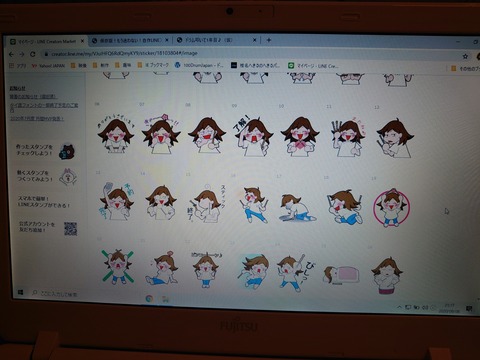This screenshot has width=480, height=360.
Task: Select sticker 18 girl lunging with sticks
Action: pos(345,207)
